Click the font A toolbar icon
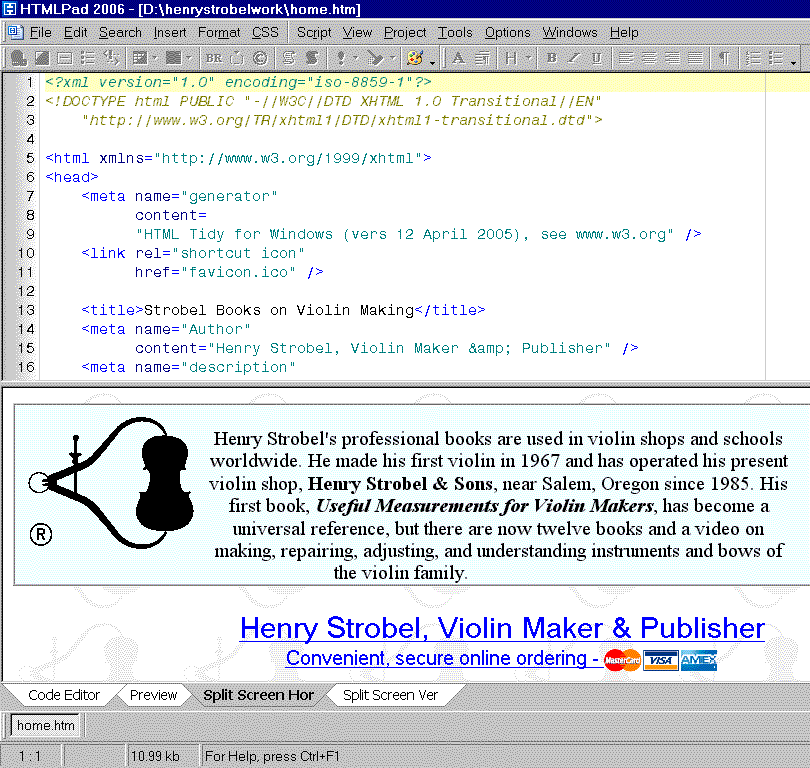This screenshot has width=810, height=768. click(458, 58)
